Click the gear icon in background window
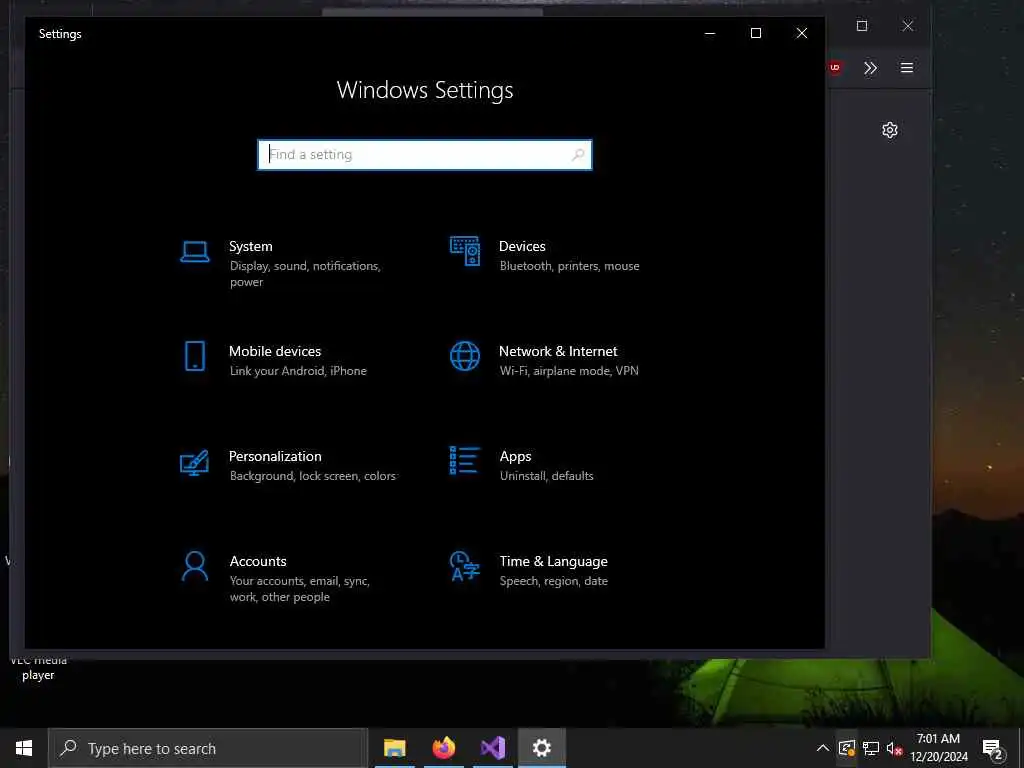The height and width of the screenshot is (768, 1024). coord(889,130)
